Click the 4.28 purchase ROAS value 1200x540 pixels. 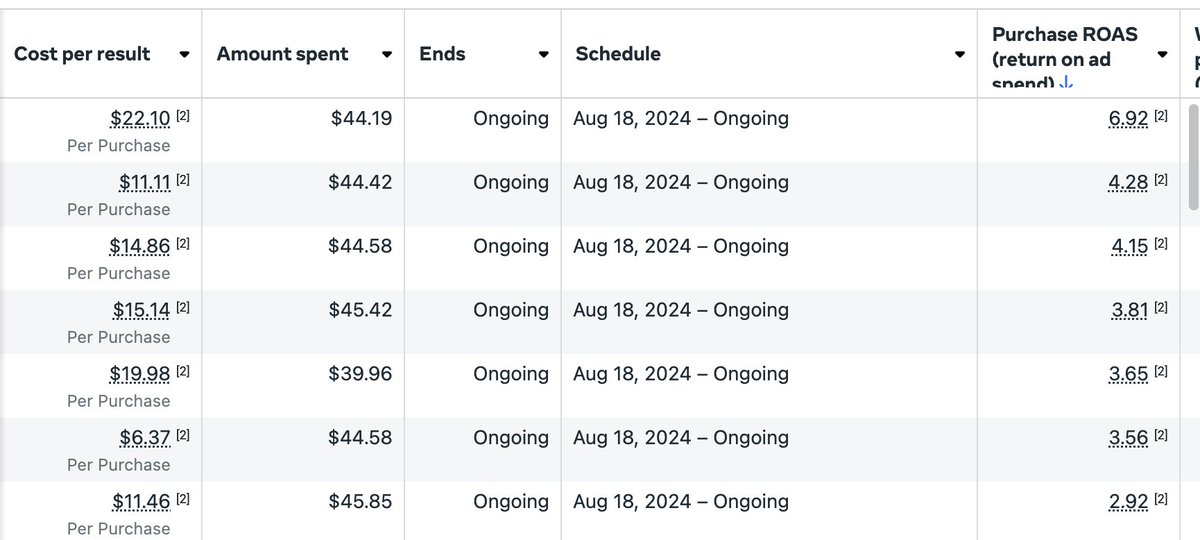pos(1128,183)
